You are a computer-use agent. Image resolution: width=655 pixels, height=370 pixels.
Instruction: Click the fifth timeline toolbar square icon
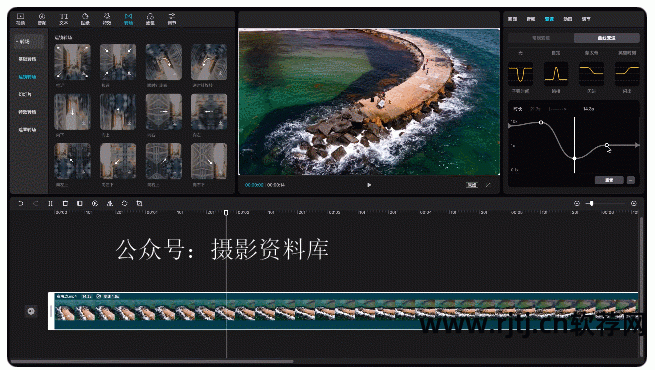(x=80, y=203)
